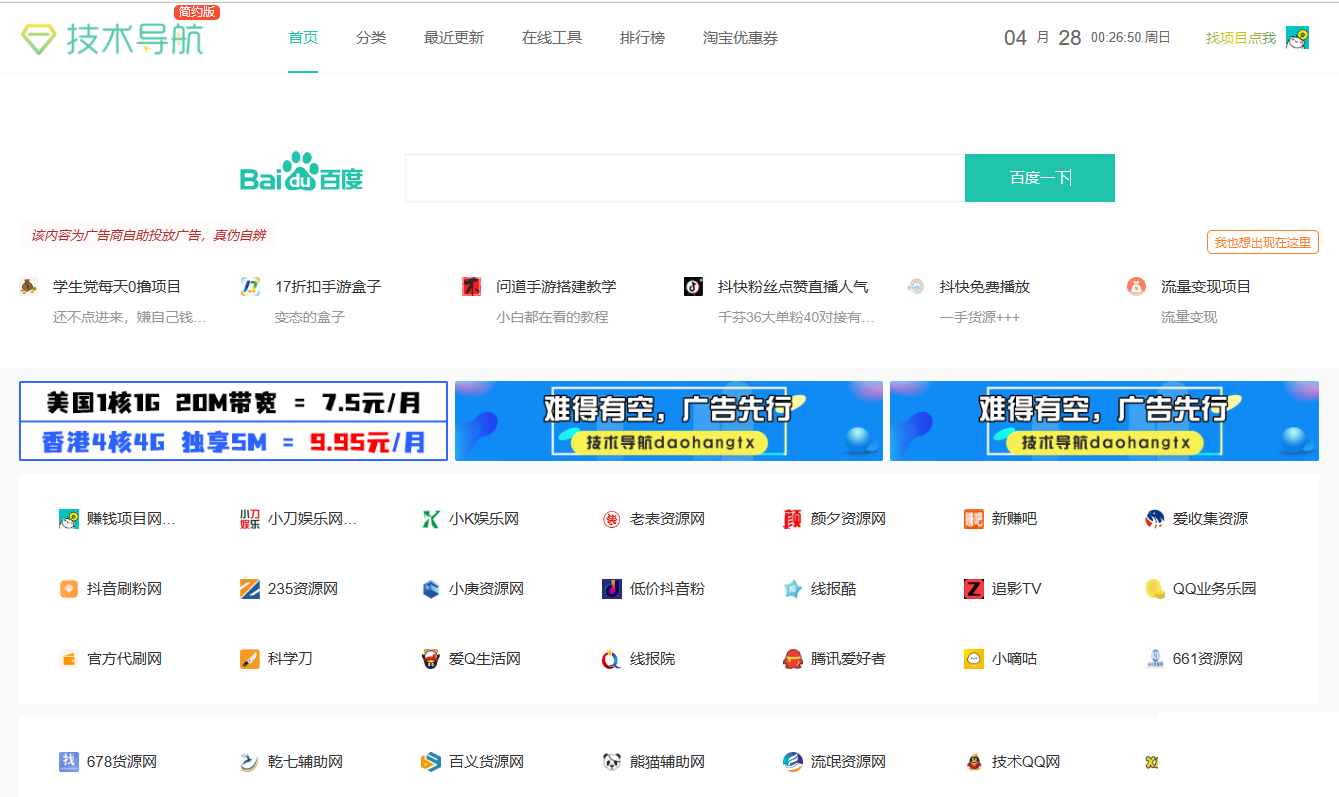Viewport: 1339px width, 797px height.
Task: Open the 百义货源网 link
Action: 486,762
